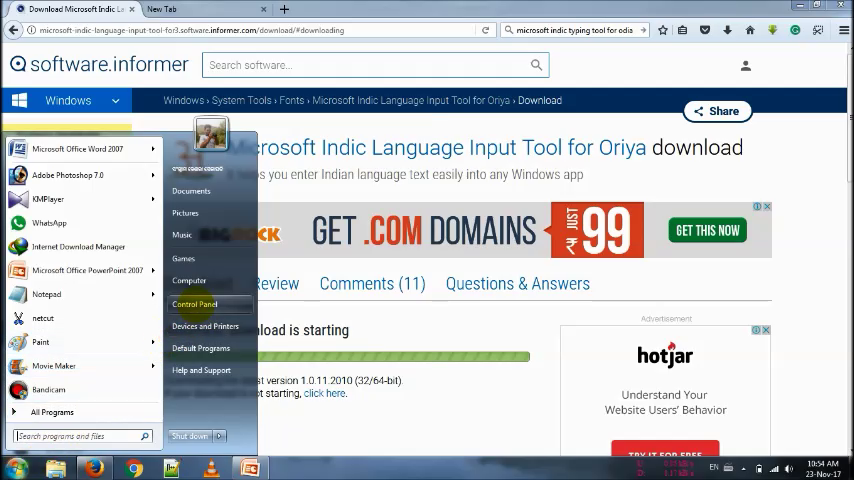Expand PowerPoint 2007 submenu arrow
The height and width of the screenshot is (480, 854).
(153, 270)
